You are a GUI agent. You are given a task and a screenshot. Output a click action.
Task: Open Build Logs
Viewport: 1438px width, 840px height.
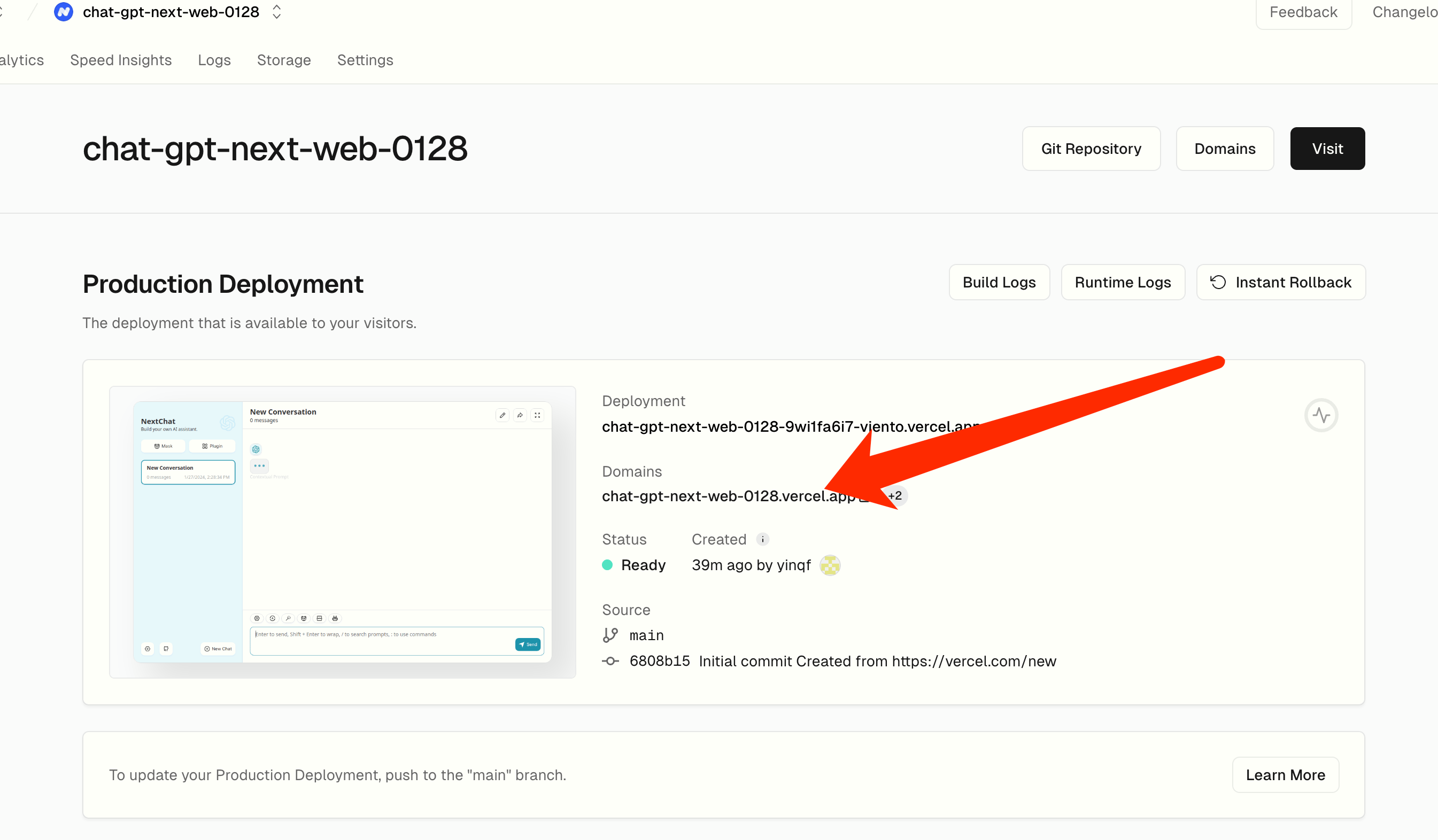click(999, 282)
